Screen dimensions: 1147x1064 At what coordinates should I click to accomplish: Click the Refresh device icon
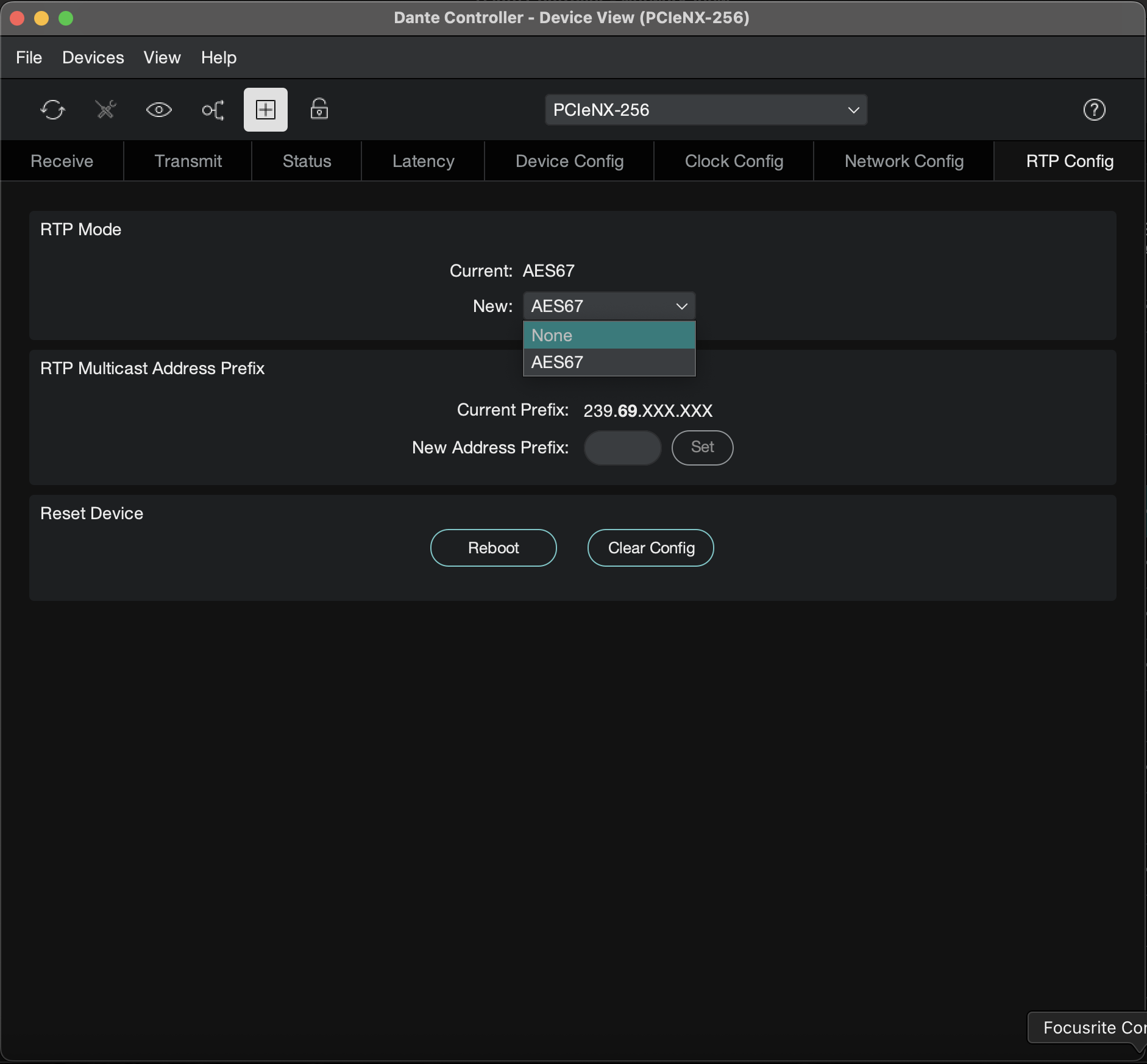[x=53, y=110]
